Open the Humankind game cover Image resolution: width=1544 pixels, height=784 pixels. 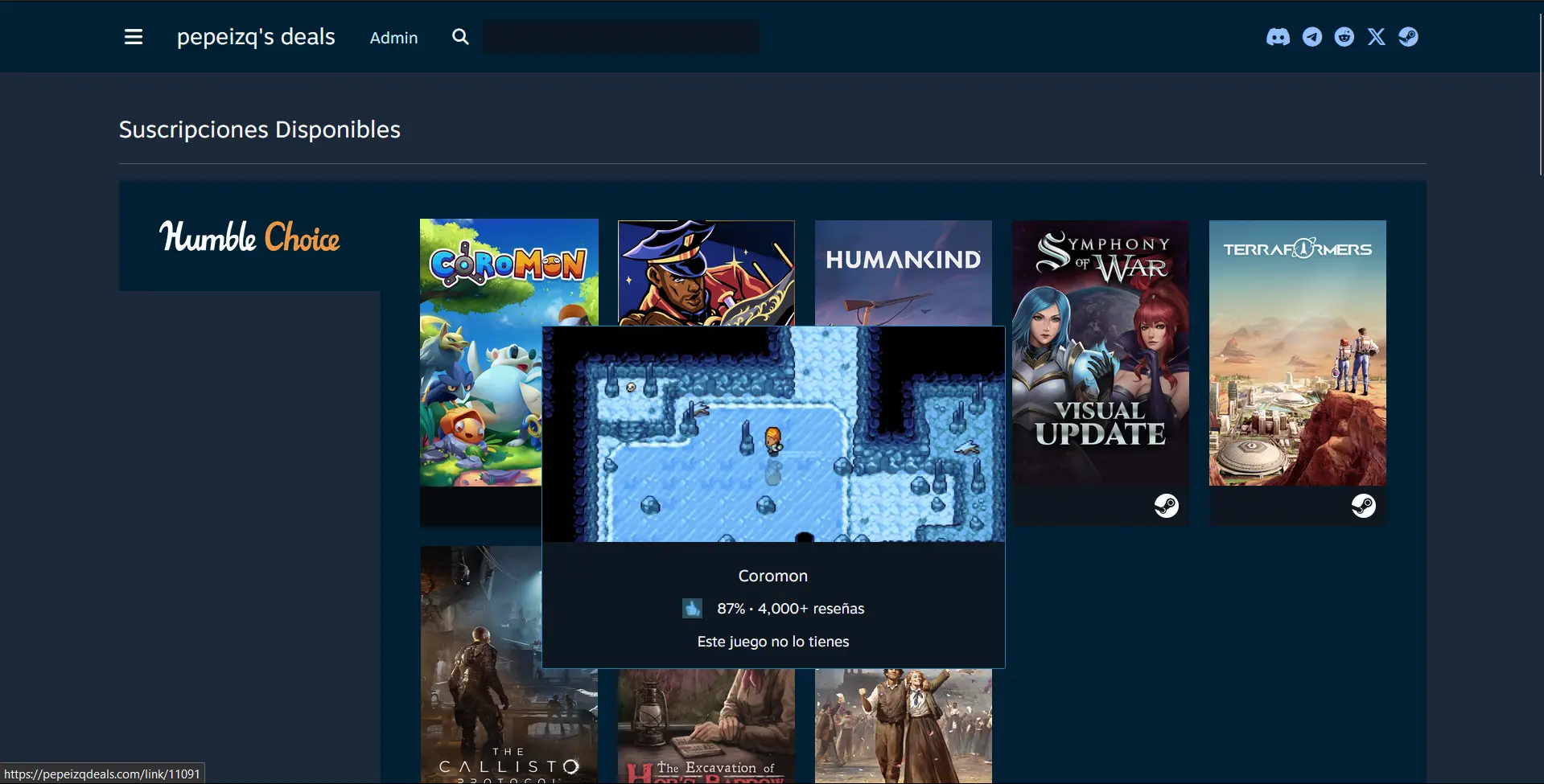(903, 273)
